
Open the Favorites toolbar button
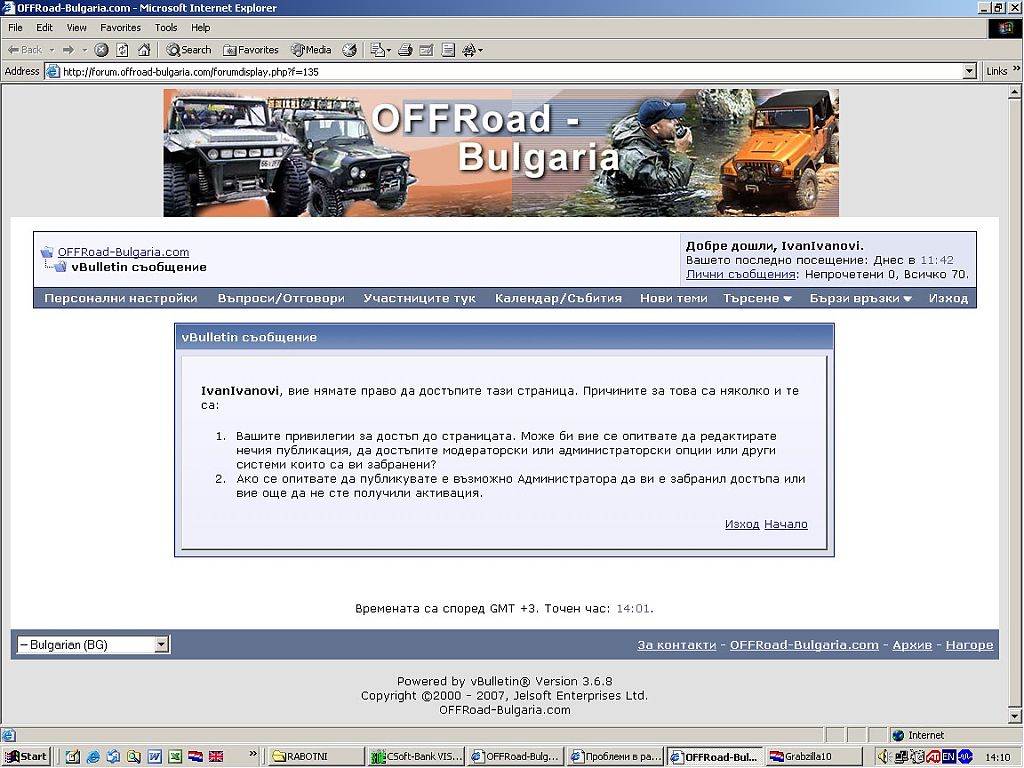pyautogui.click(x=251, y=50)
